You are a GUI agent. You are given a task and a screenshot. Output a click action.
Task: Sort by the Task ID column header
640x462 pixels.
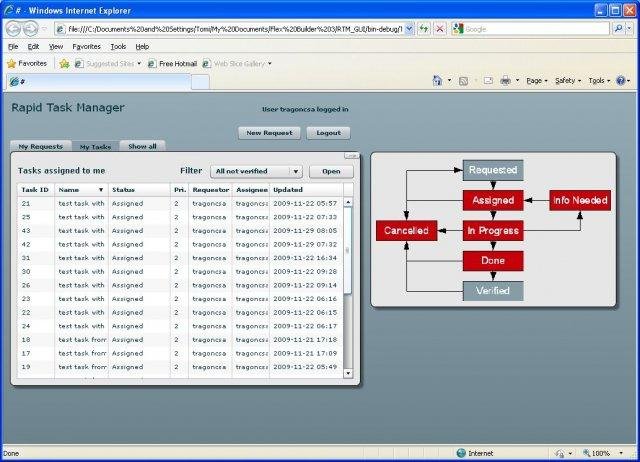pos(36,190)
